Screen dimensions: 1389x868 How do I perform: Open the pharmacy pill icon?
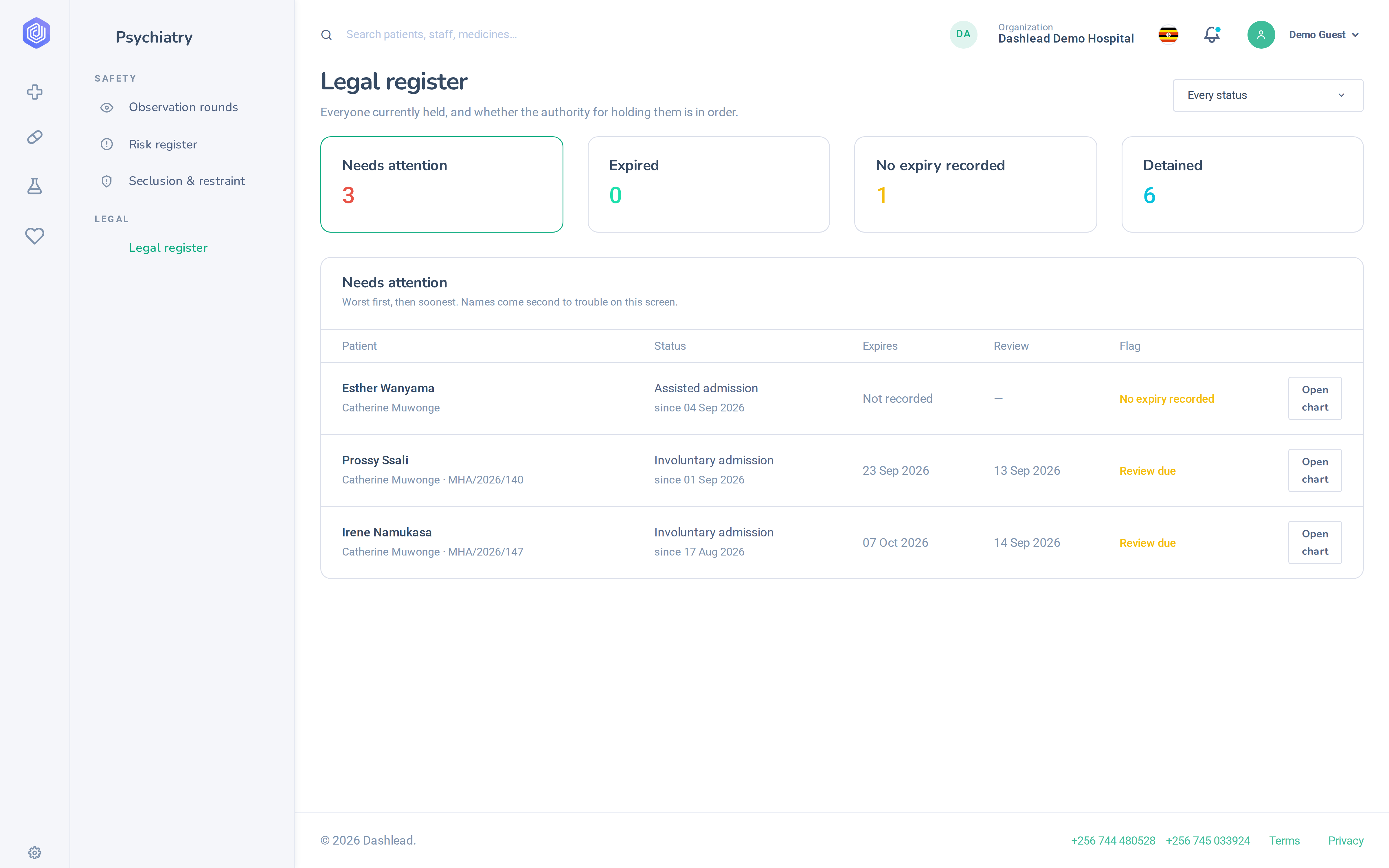tap(35, 137)
